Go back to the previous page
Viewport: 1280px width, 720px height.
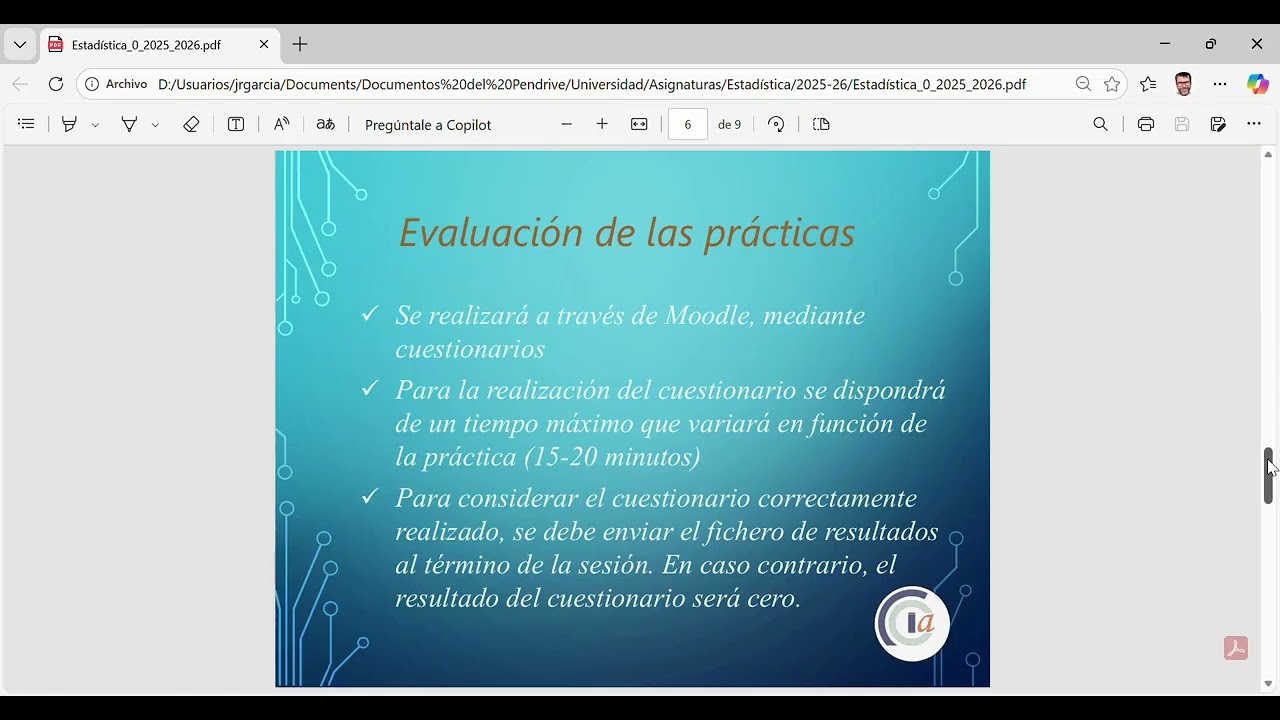20,84
